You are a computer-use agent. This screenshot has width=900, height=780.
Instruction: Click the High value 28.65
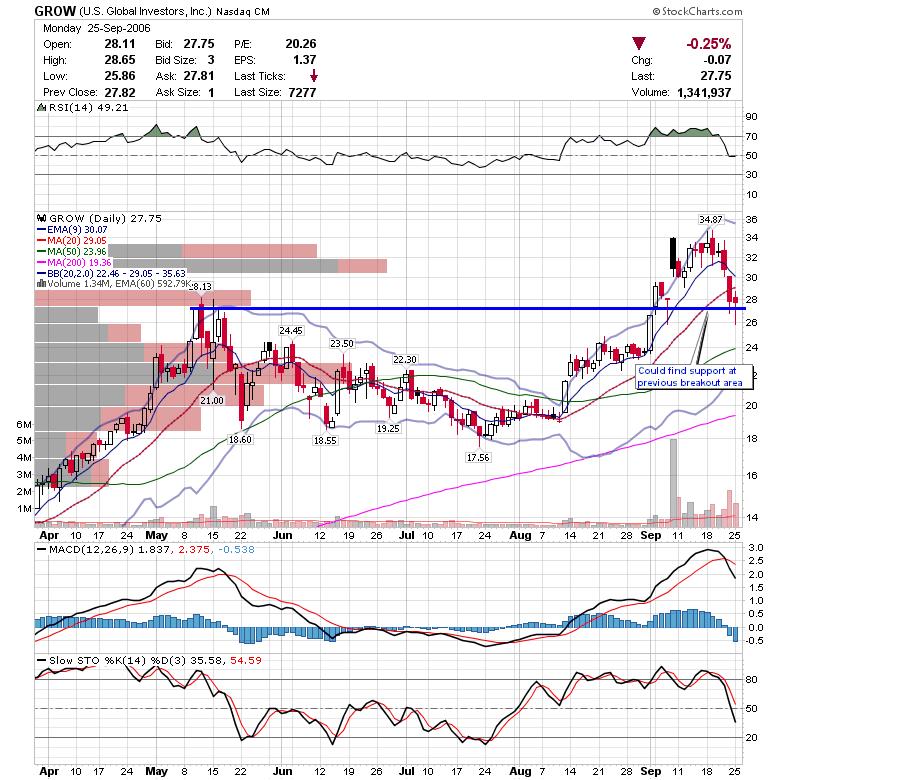point(120,60)
